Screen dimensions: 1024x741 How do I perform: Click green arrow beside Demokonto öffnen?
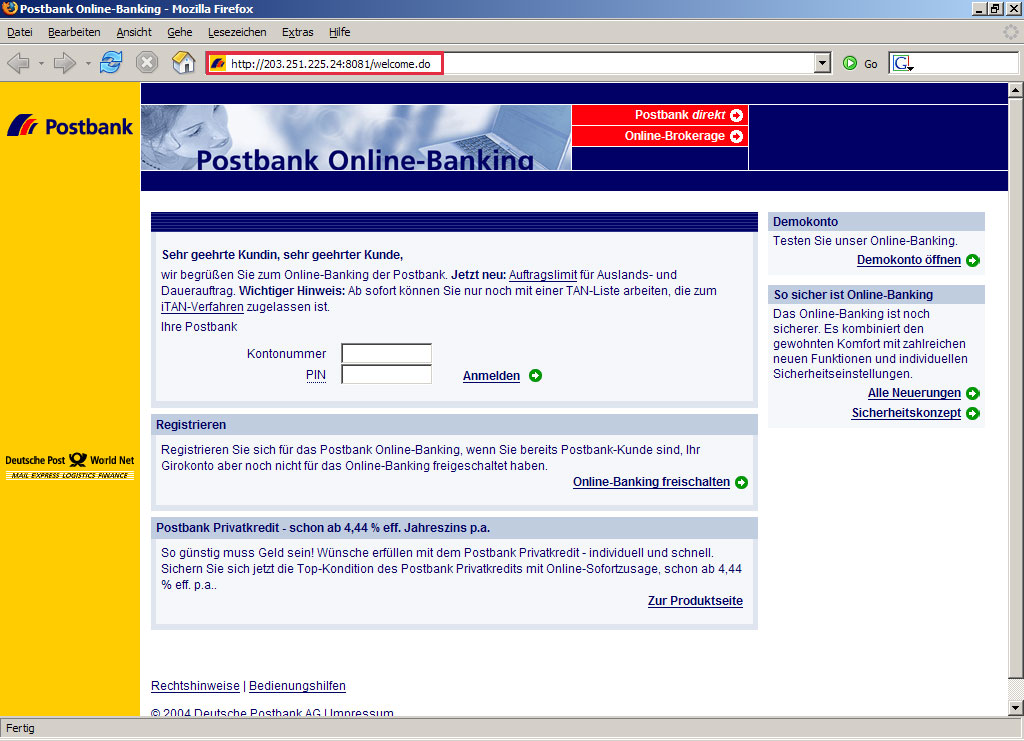(x=973, y=260)
